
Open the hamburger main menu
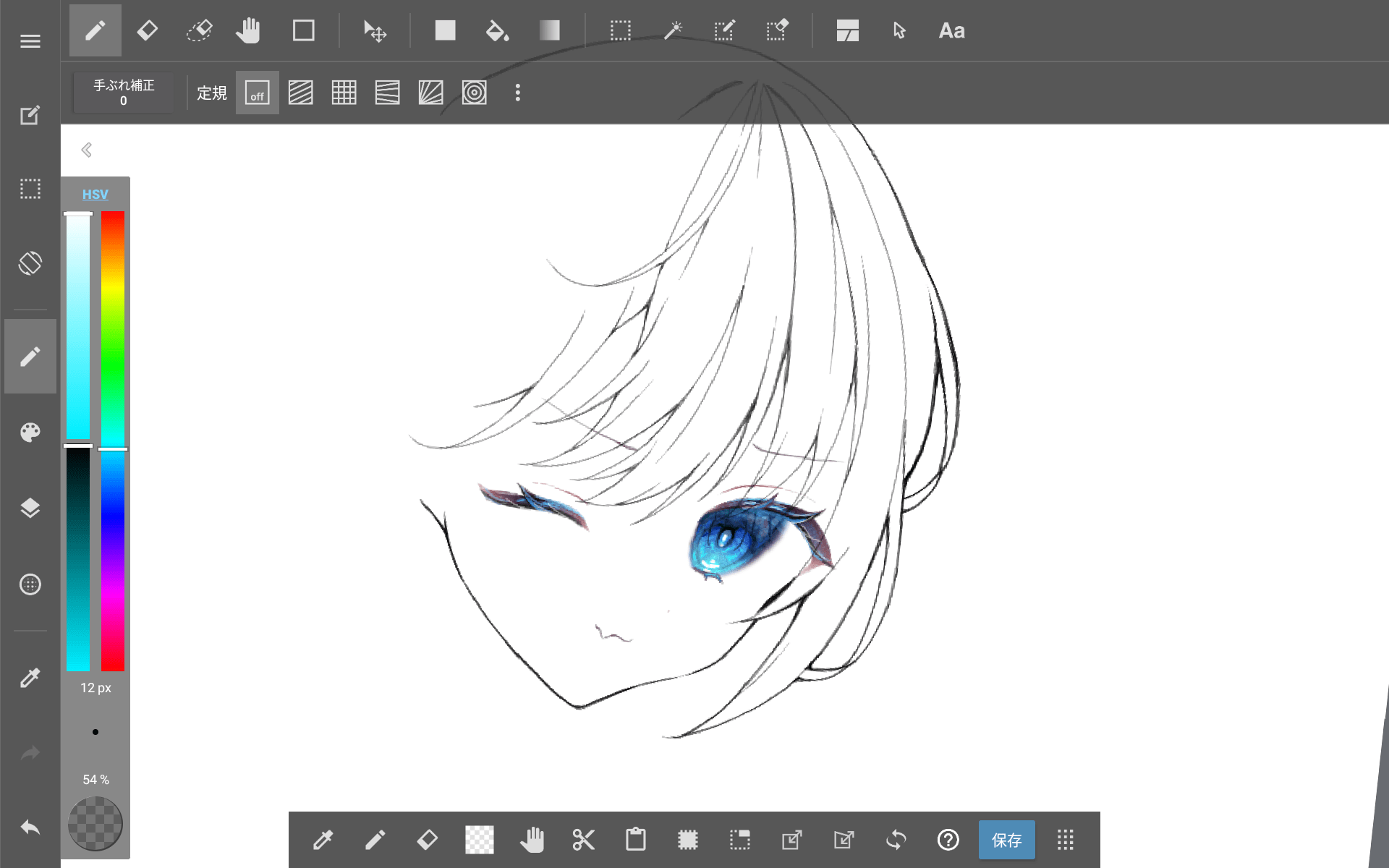[30, 41]
